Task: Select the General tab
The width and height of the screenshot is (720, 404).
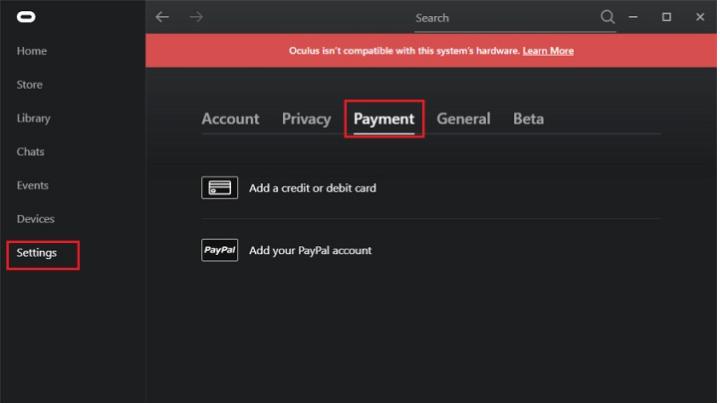Action: click(x=463, y=119)
